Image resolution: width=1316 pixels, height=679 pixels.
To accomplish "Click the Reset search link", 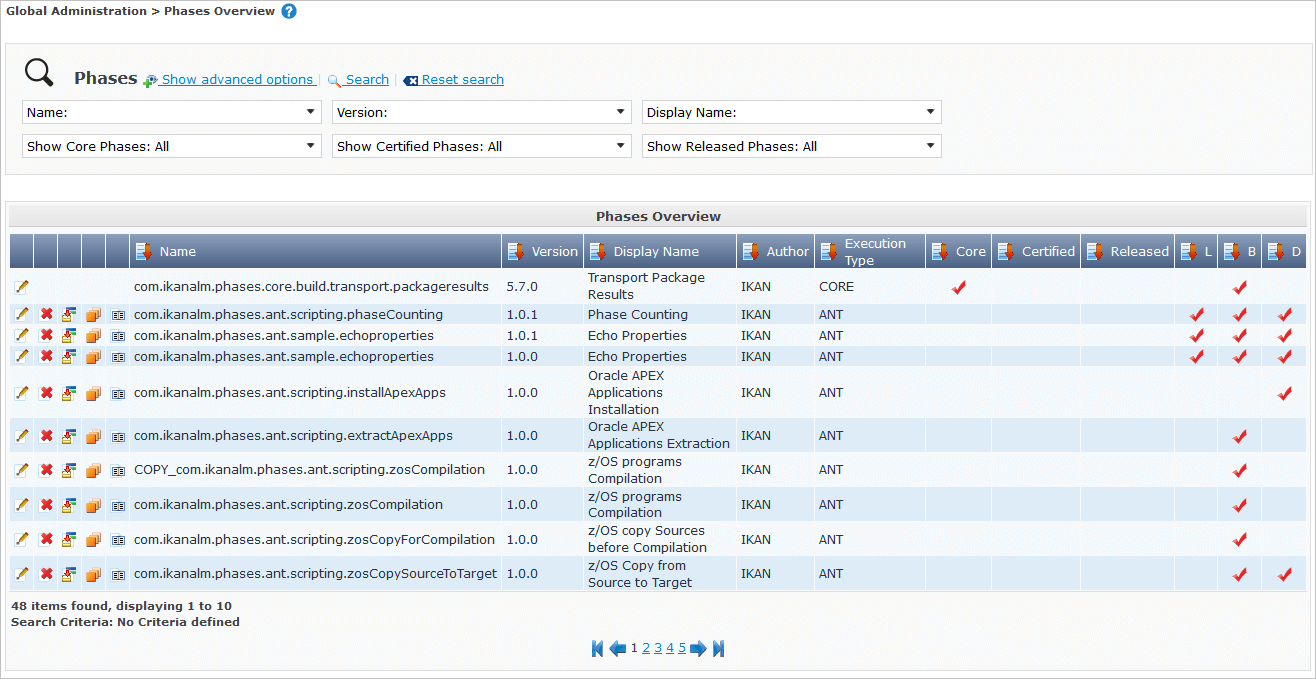I will pos(462,80).
